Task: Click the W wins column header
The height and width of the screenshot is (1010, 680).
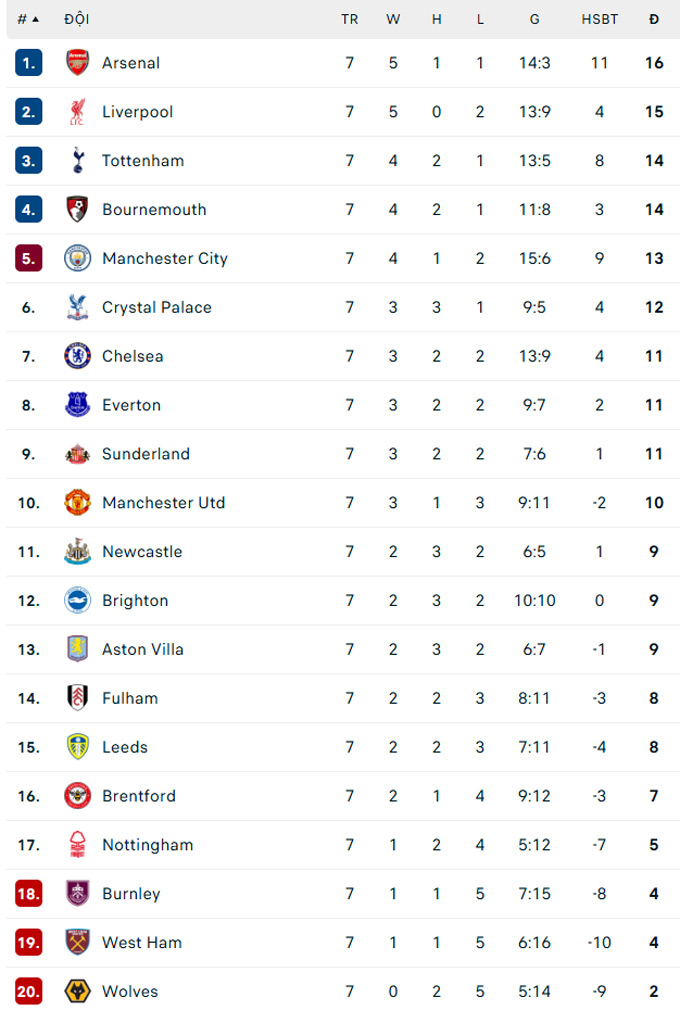Action: point(393,19)
